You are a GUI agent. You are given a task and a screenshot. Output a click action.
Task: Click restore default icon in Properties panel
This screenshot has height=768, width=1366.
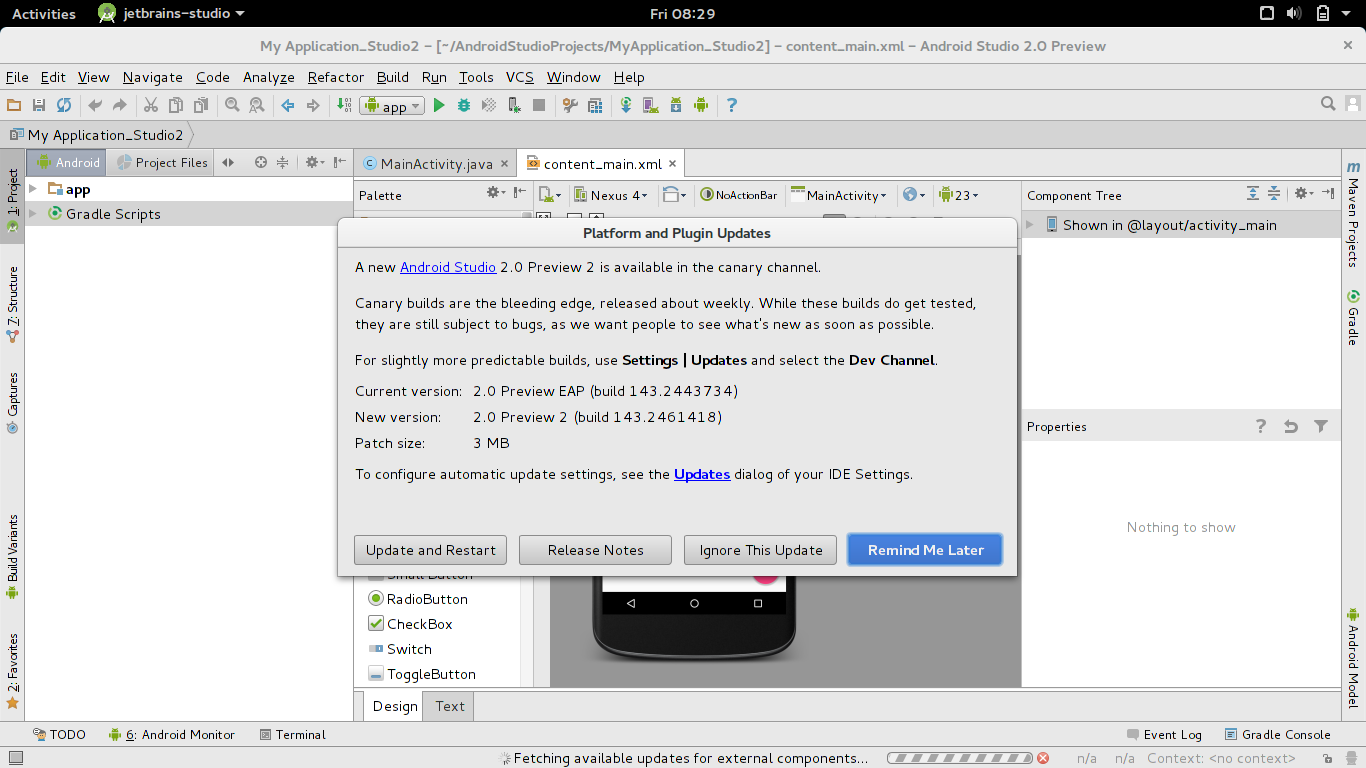click(x=1291, y=426)
